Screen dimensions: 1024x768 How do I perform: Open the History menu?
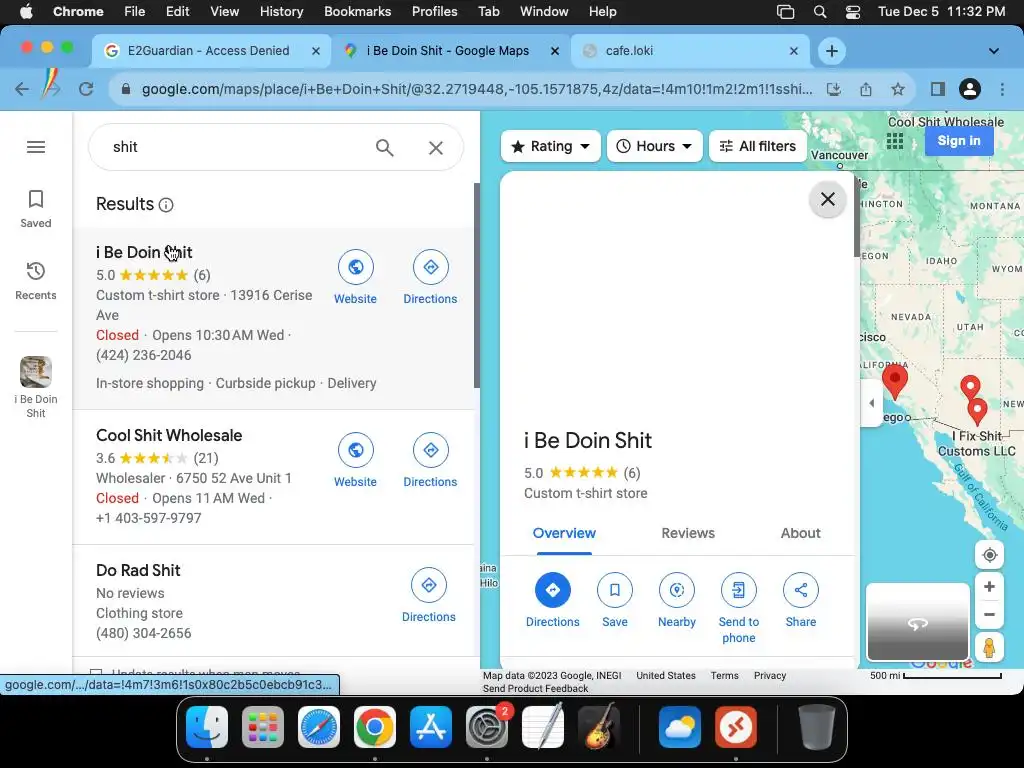coord(281,12)
